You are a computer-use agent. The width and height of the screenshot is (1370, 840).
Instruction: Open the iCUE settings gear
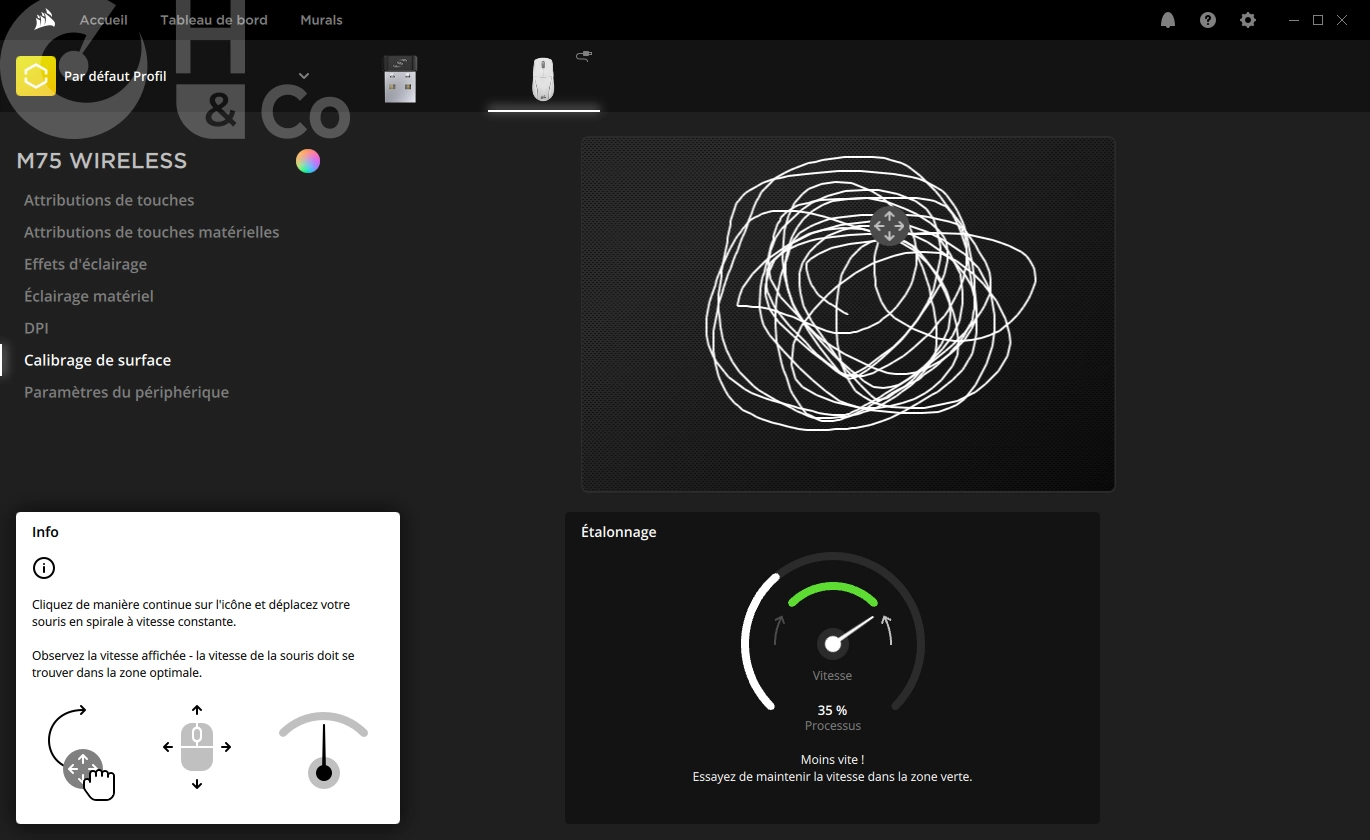pos(1248,20)
